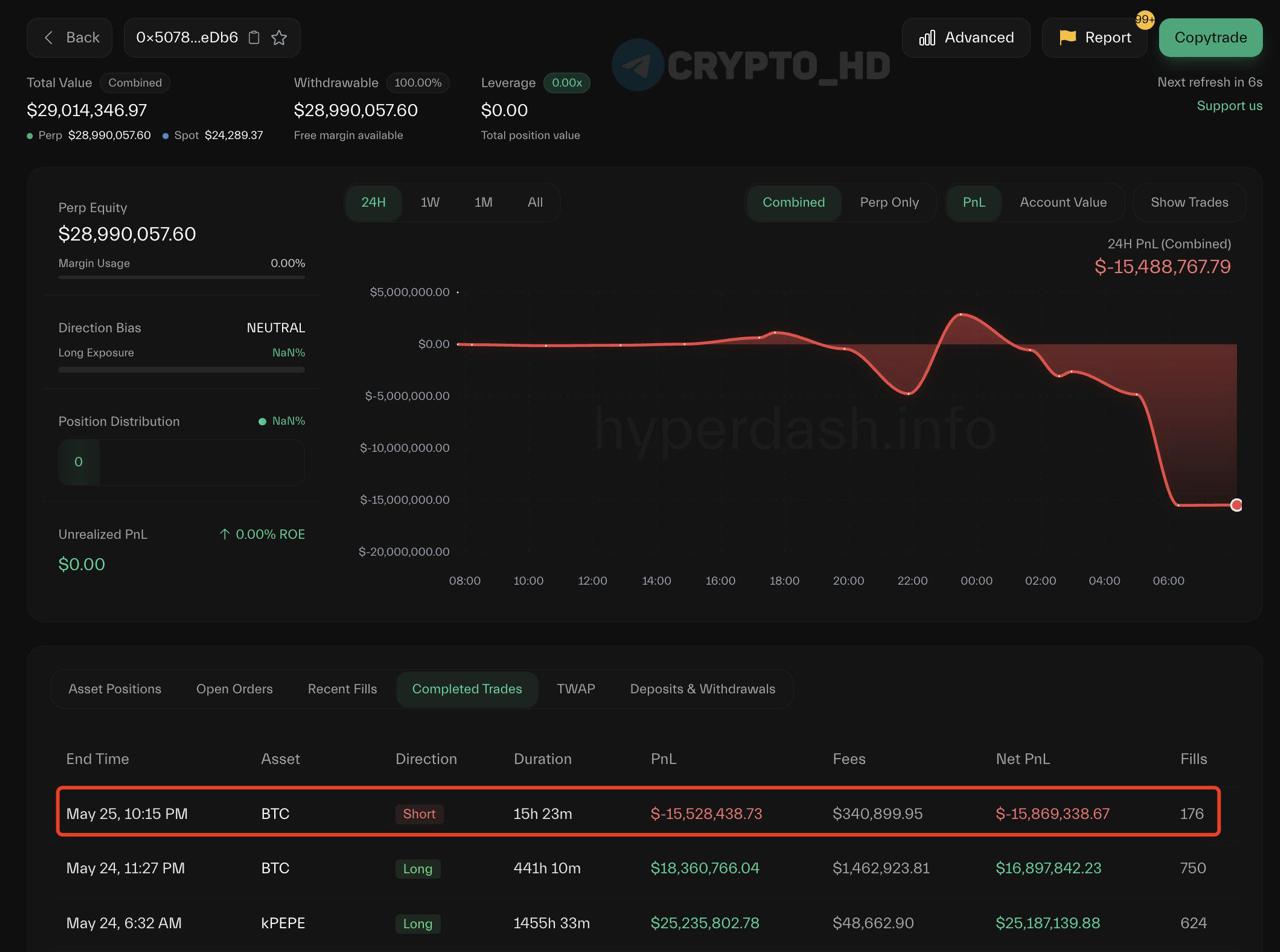Click the Back arrow button

70,38
